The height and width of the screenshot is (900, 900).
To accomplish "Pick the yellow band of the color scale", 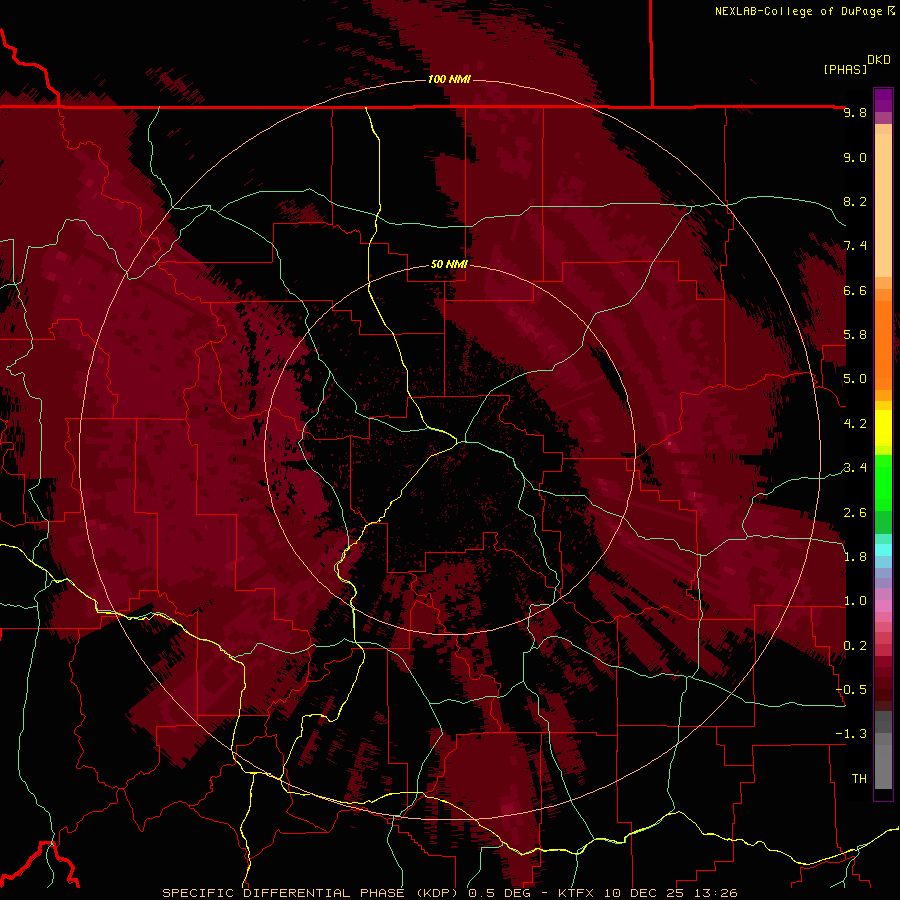I will click(883, 428).
